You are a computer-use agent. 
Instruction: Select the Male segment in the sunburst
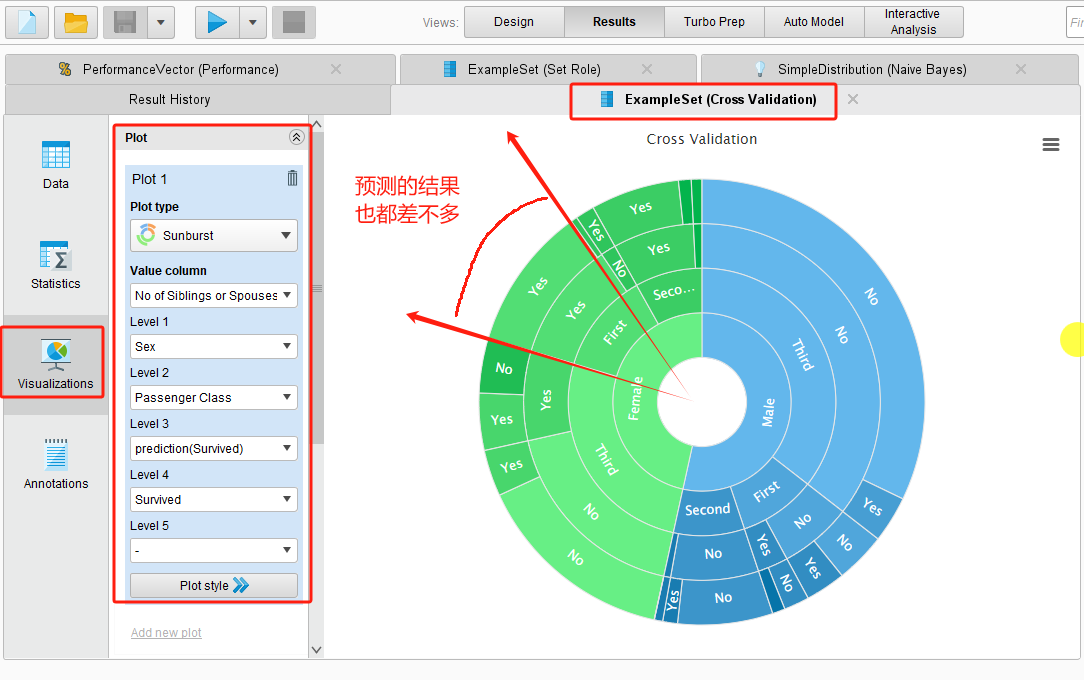(x=768, y=412)
